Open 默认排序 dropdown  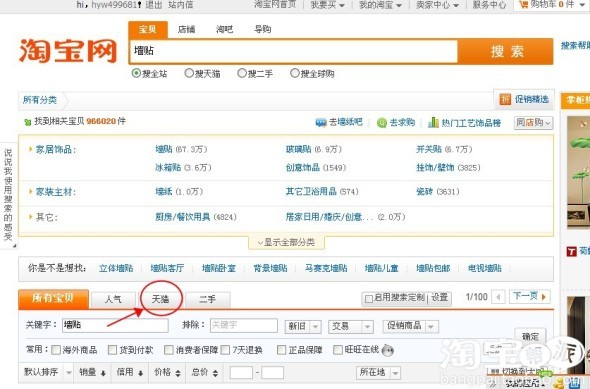[46, 372]
